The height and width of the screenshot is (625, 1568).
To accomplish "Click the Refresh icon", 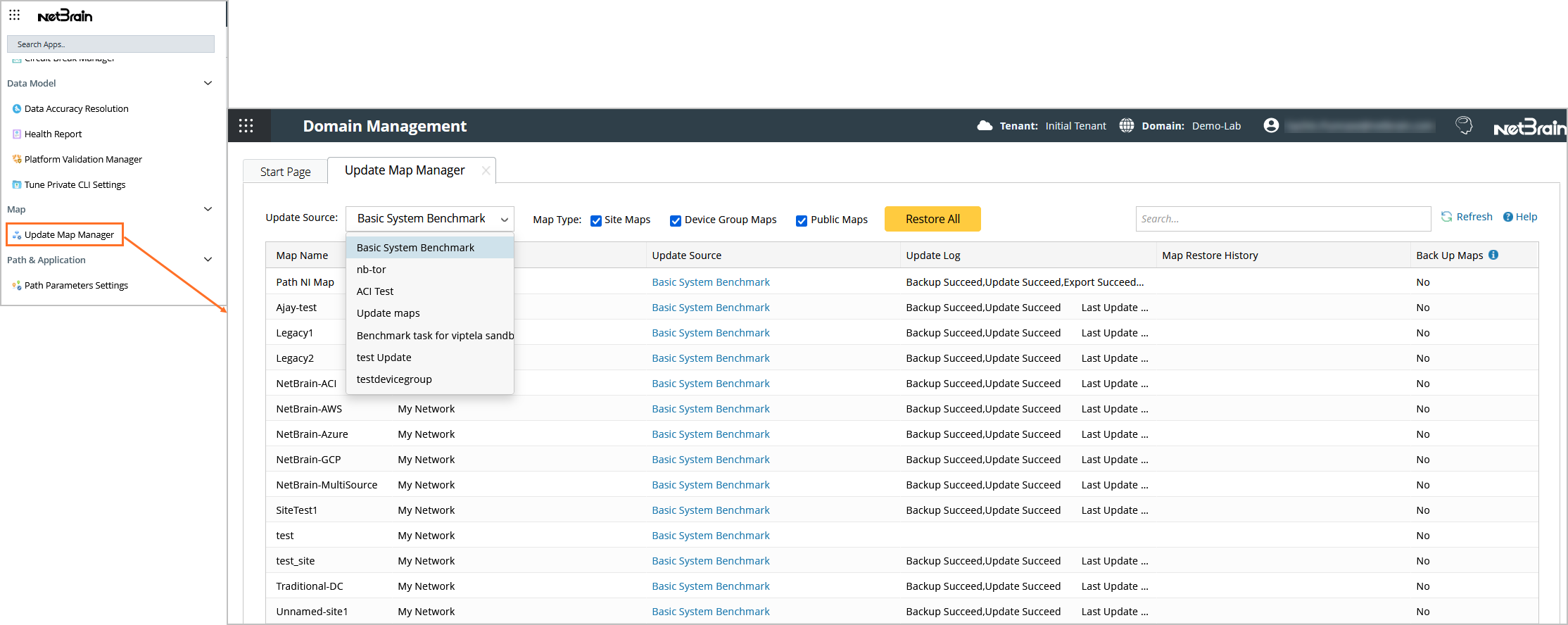I will [x=1446, y=217].
